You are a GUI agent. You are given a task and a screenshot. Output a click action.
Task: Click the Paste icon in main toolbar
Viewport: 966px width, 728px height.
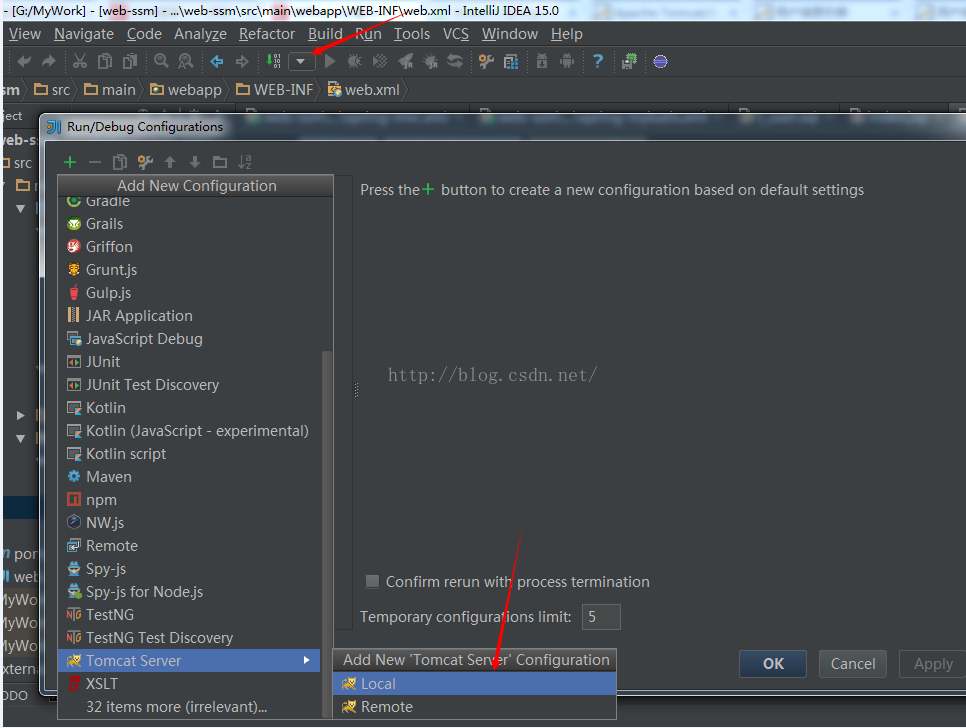click(130, 61)
